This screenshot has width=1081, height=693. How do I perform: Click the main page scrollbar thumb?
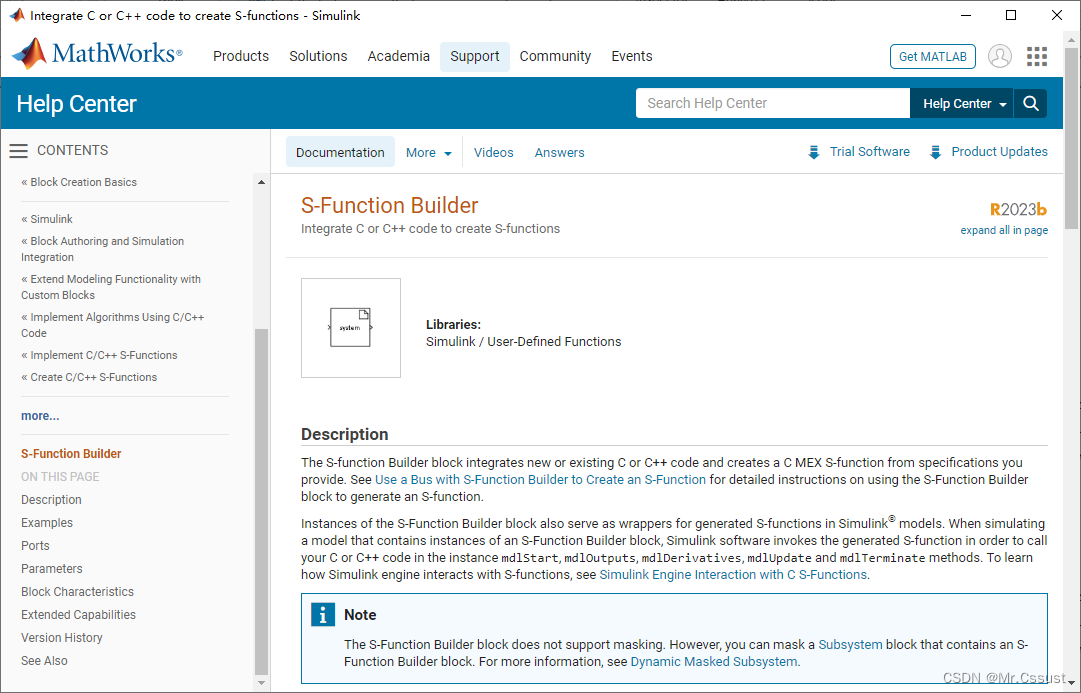click(1071, 139)
